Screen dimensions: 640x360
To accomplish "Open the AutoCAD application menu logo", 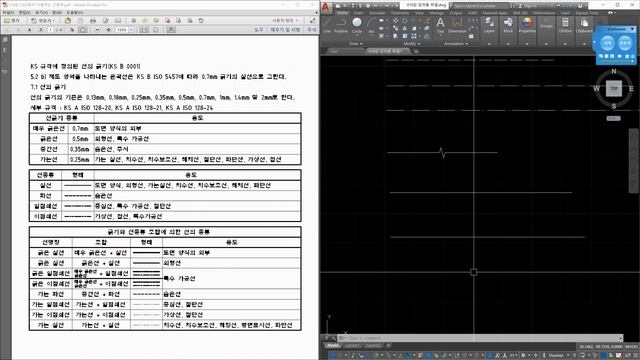I will (x=326, y=7).
